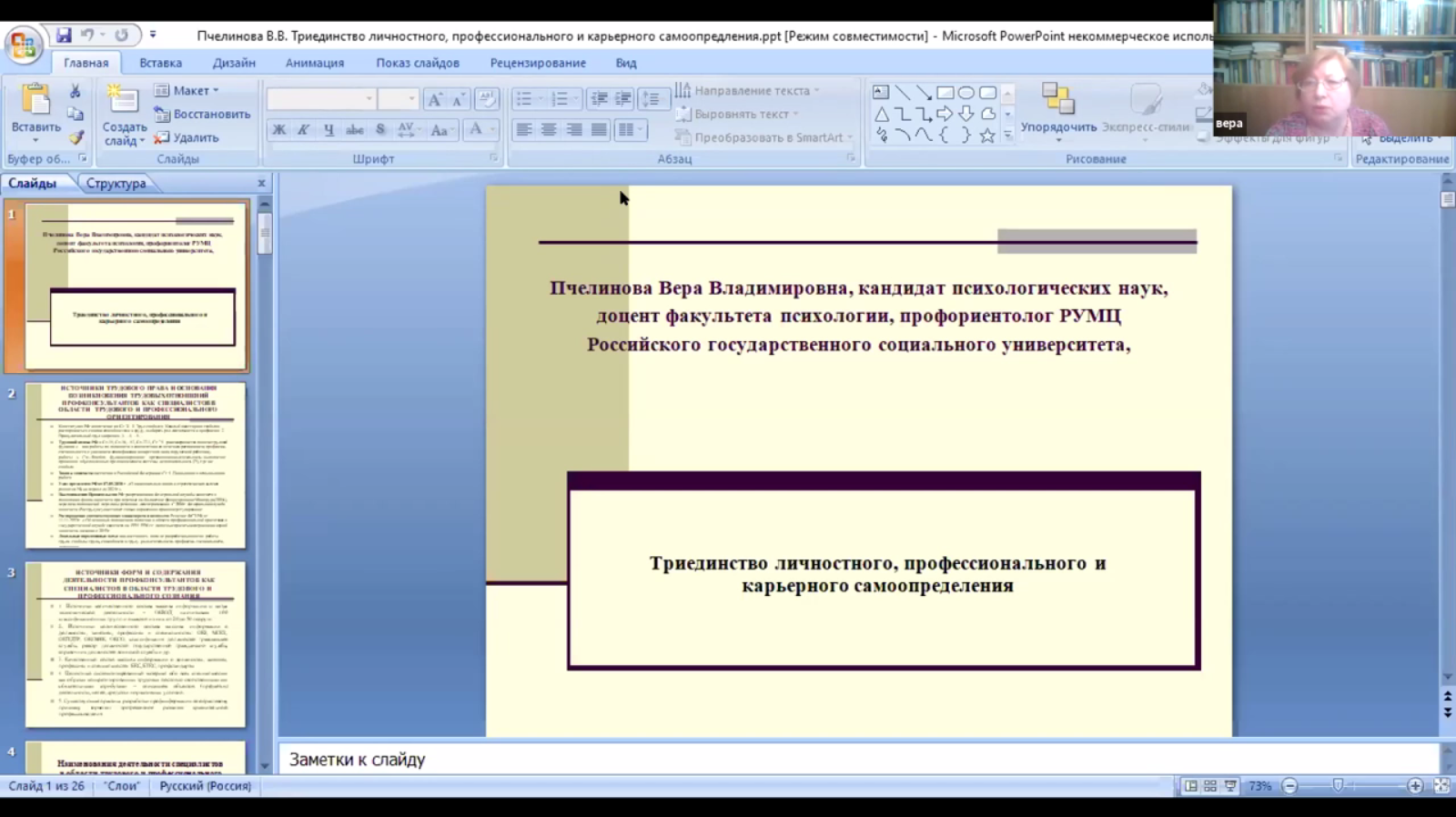The image size is (1456, 817).
Task: Align text left
Action: coord(524,130)
